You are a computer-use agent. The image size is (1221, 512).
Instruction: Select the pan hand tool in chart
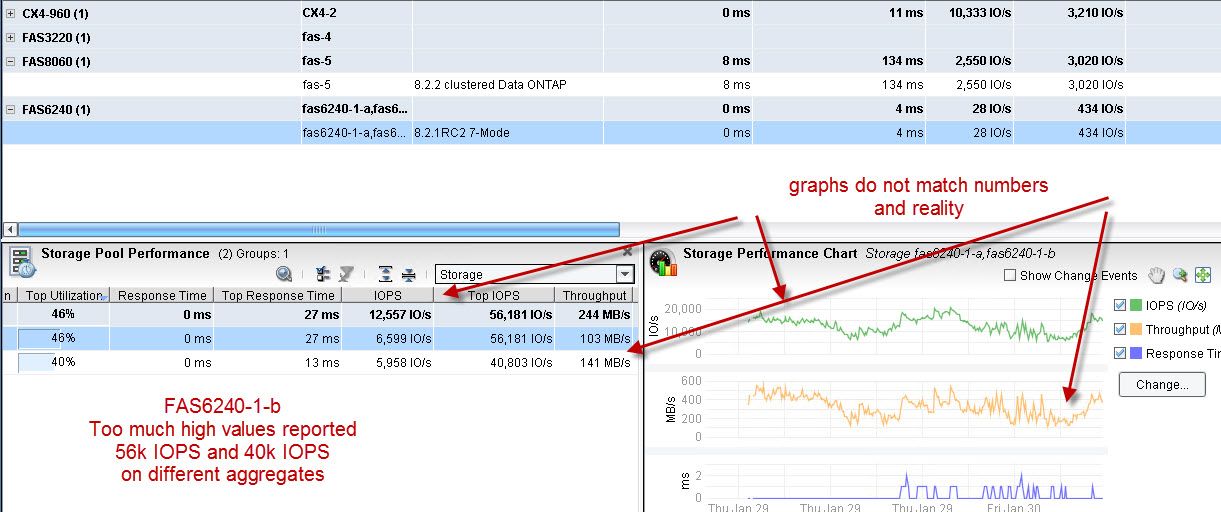point(1157,275)
